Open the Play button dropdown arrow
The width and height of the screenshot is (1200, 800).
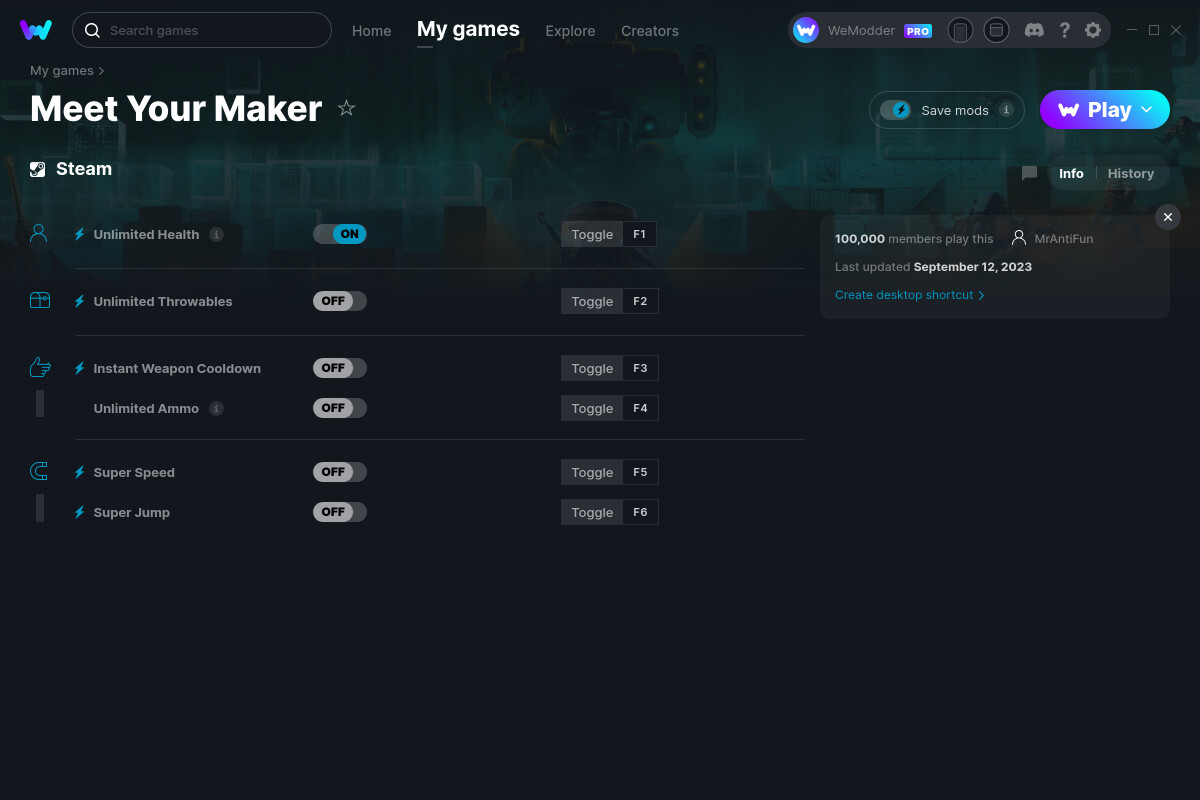[x=1146, y=110]
